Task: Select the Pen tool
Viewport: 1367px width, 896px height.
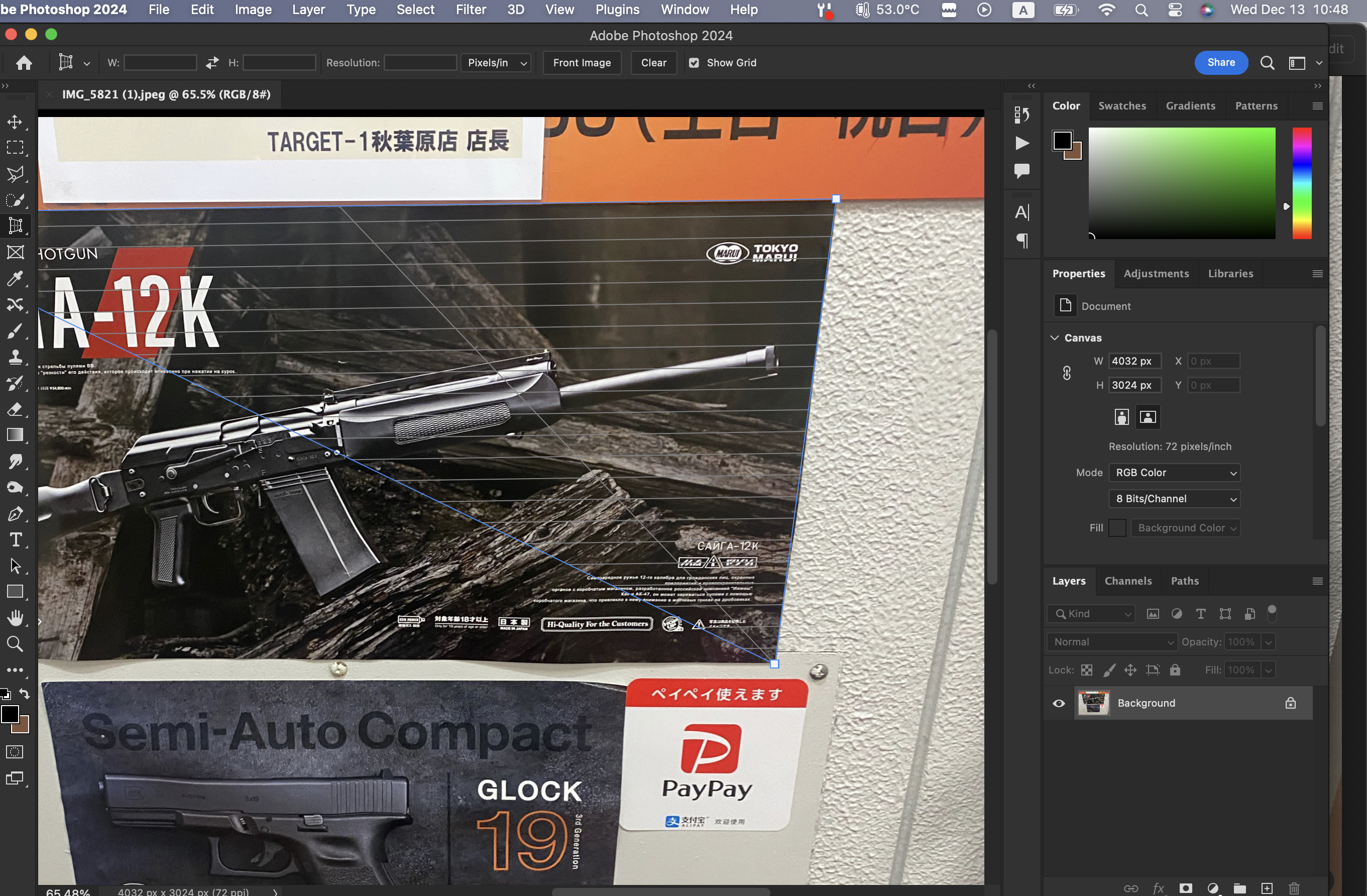Action: tap(15, 514)
